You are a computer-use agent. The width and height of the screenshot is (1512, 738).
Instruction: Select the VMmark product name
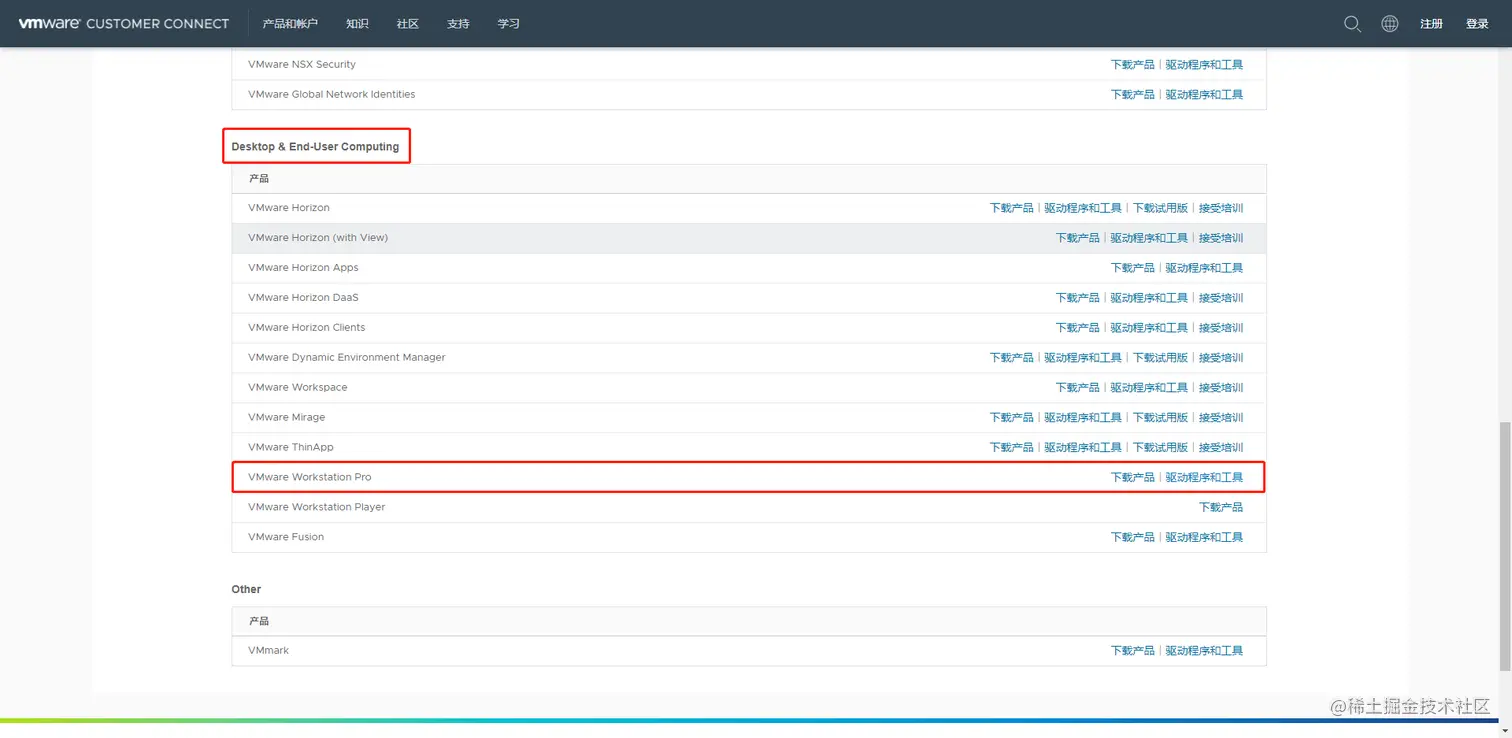point(269,650)
